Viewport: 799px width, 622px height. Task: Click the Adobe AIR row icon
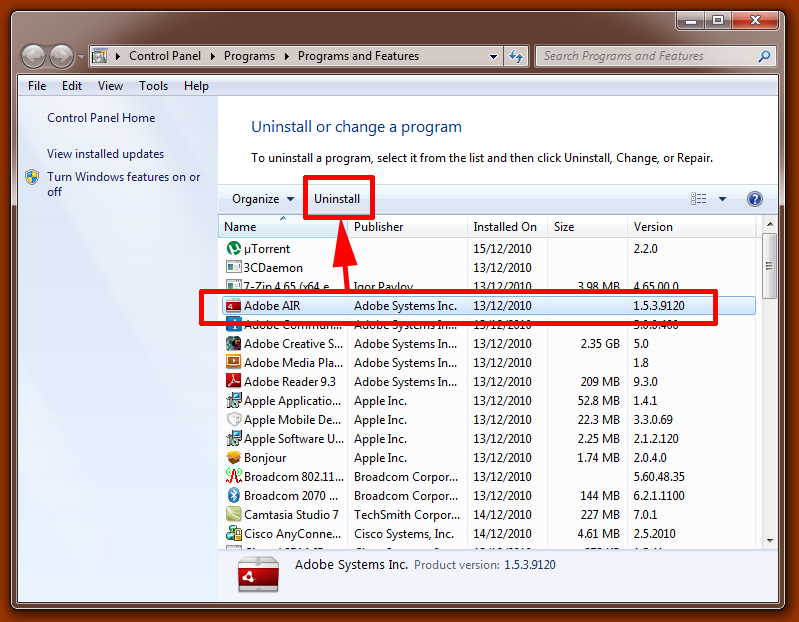click(x=233, y=306)
